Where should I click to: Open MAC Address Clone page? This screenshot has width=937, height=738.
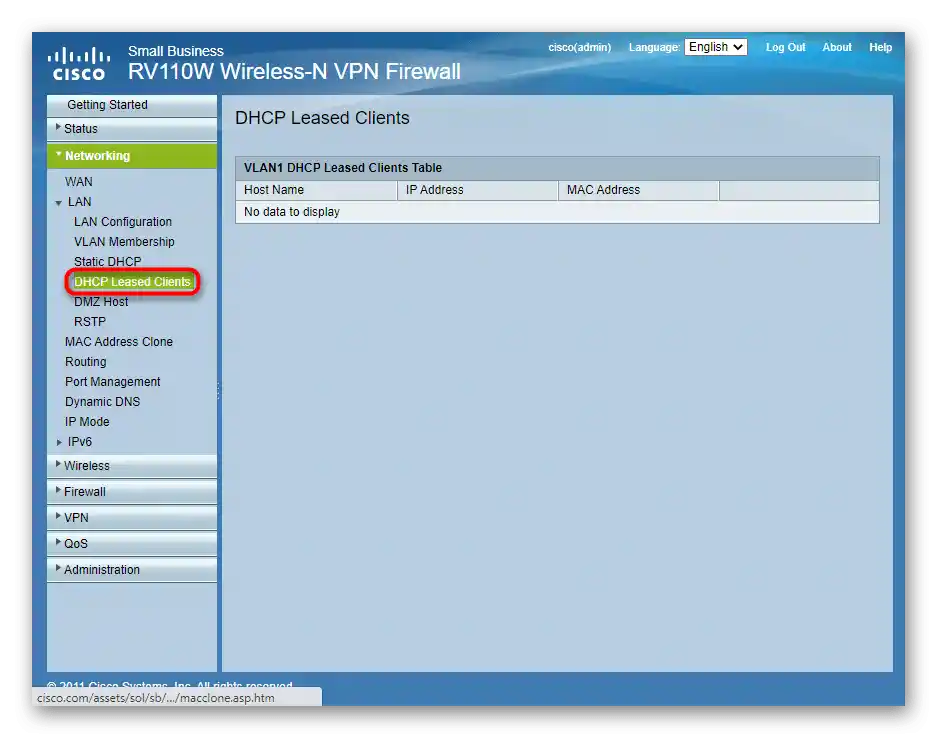[119, 342]
